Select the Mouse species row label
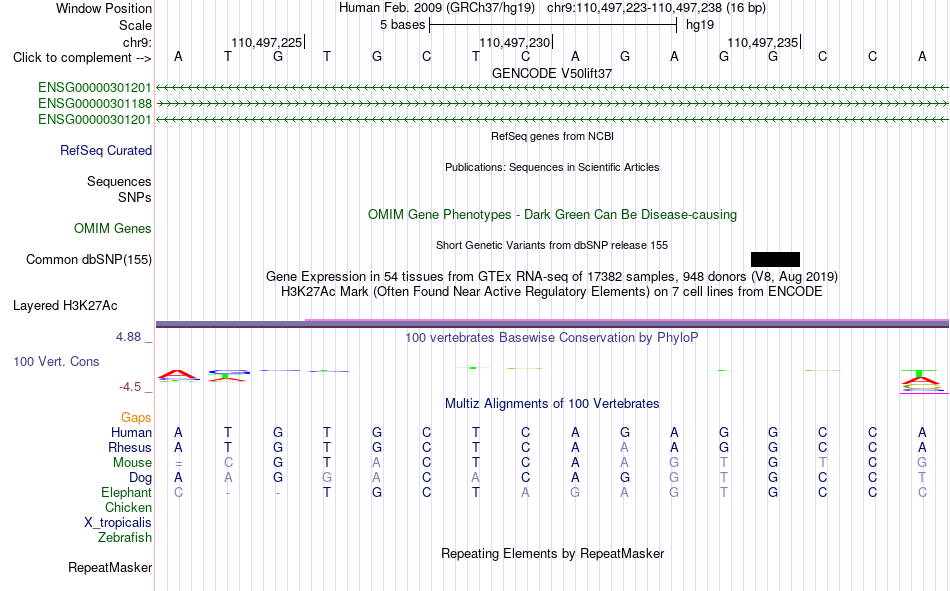Screen dimensions: 950x591 133,462
